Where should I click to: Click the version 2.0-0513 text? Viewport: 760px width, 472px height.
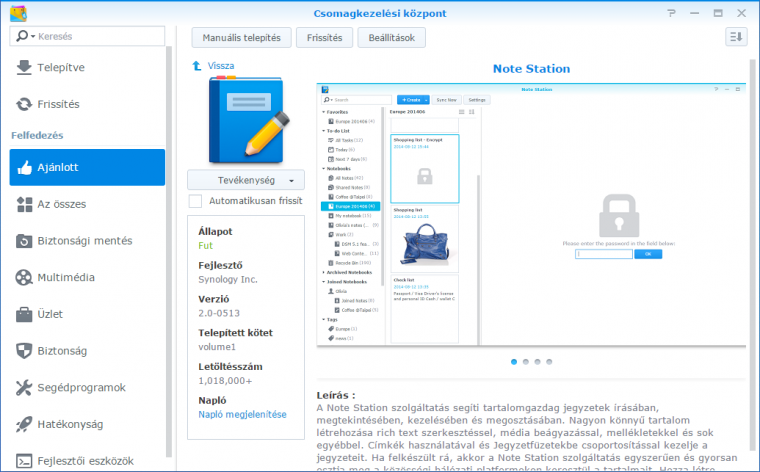[219, 313]
